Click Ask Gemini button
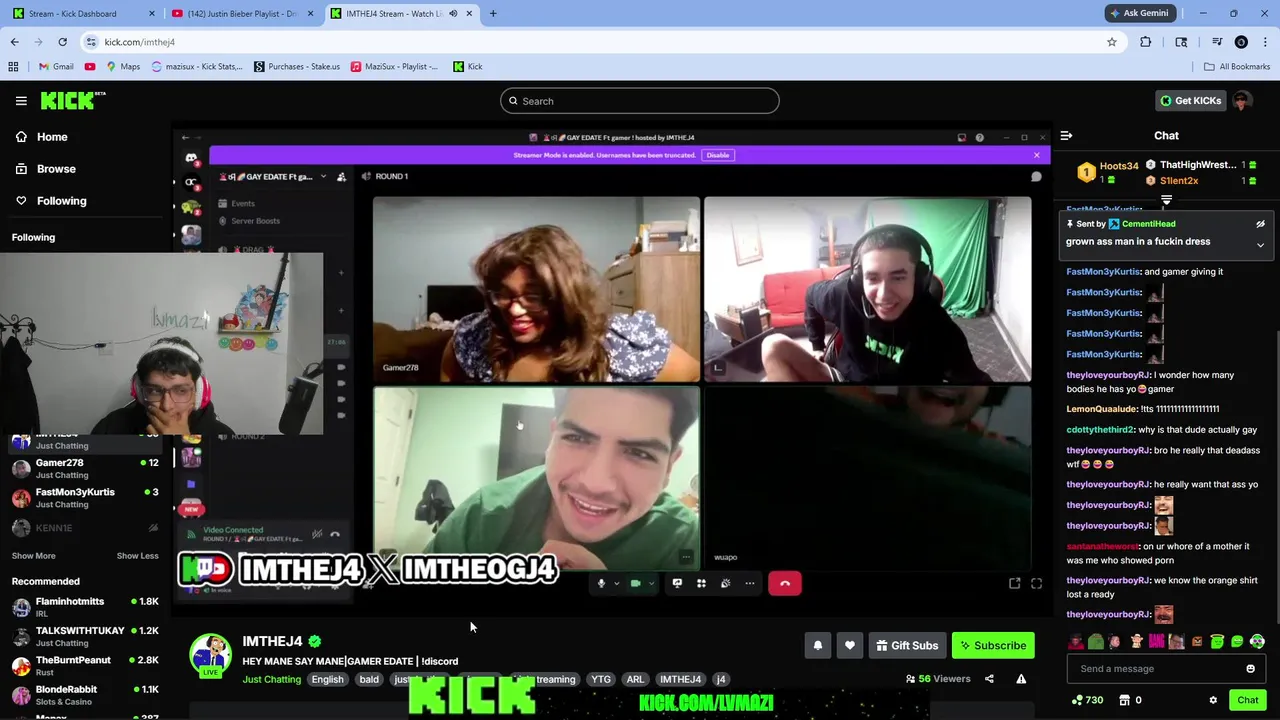This screenshot has height=720, width=1280. tap(1139, 13)
